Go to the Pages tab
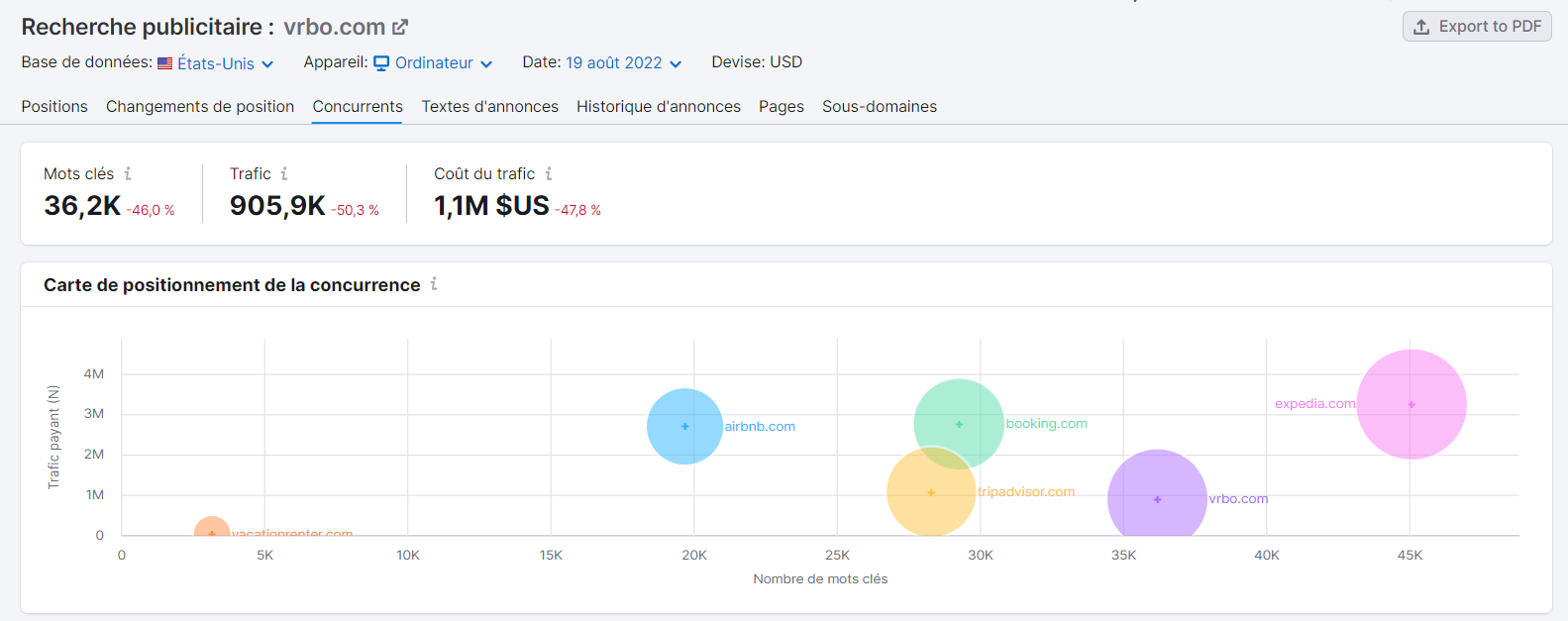The width and height of the screenshot is (1568, 621). tap(782, 106)
